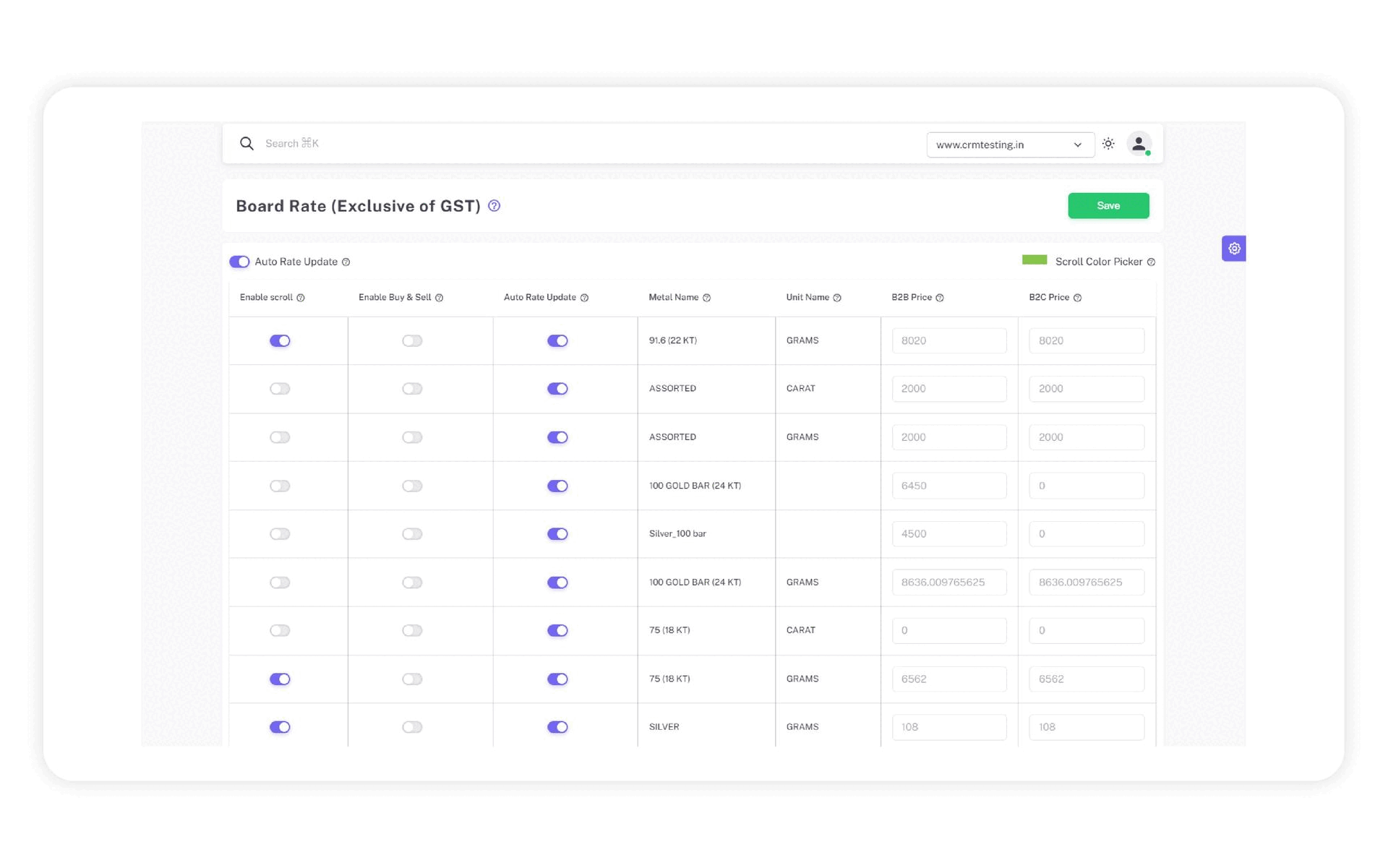Click the help icon beside Board Rate title
Viewport: 1388px width, 868px height.
494,206
